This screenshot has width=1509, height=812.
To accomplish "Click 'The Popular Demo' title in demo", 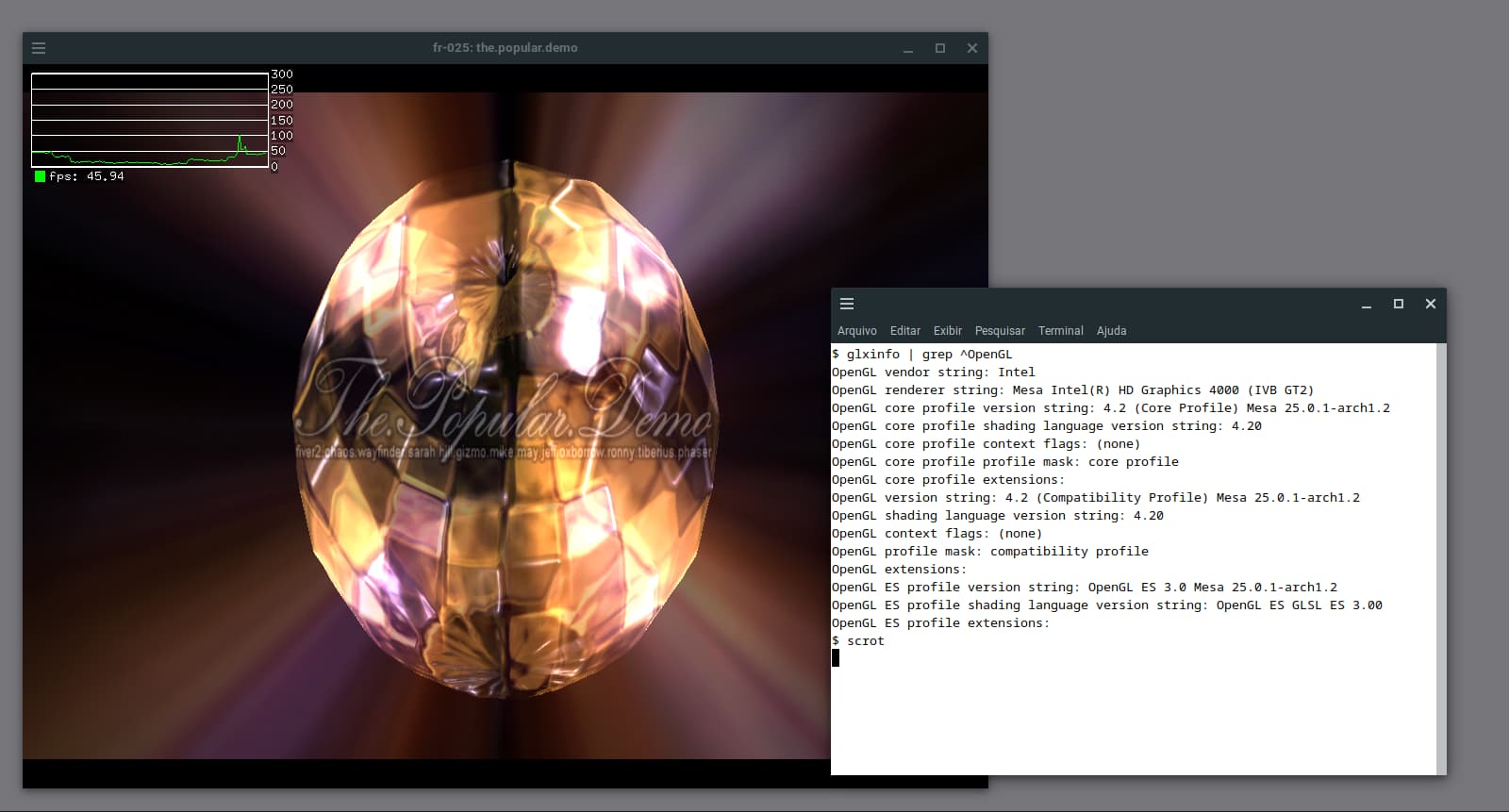I will 505,403.
